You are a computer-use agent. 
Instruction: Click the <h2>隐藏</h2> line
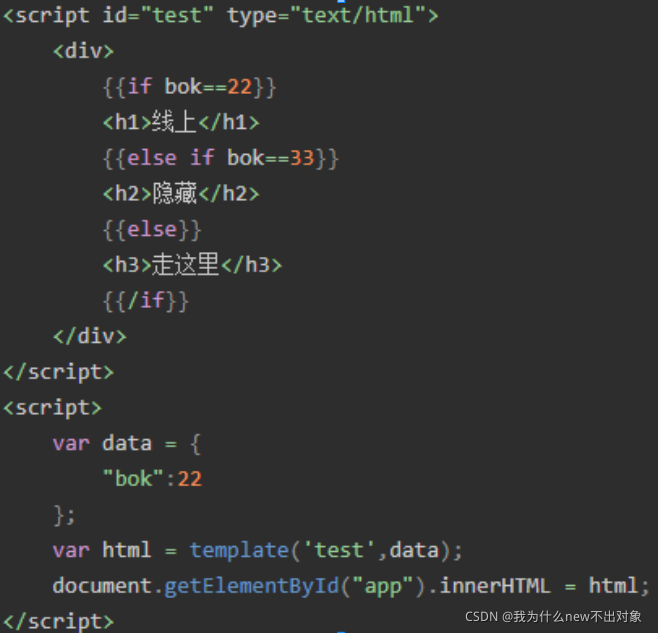coord(181,194)
